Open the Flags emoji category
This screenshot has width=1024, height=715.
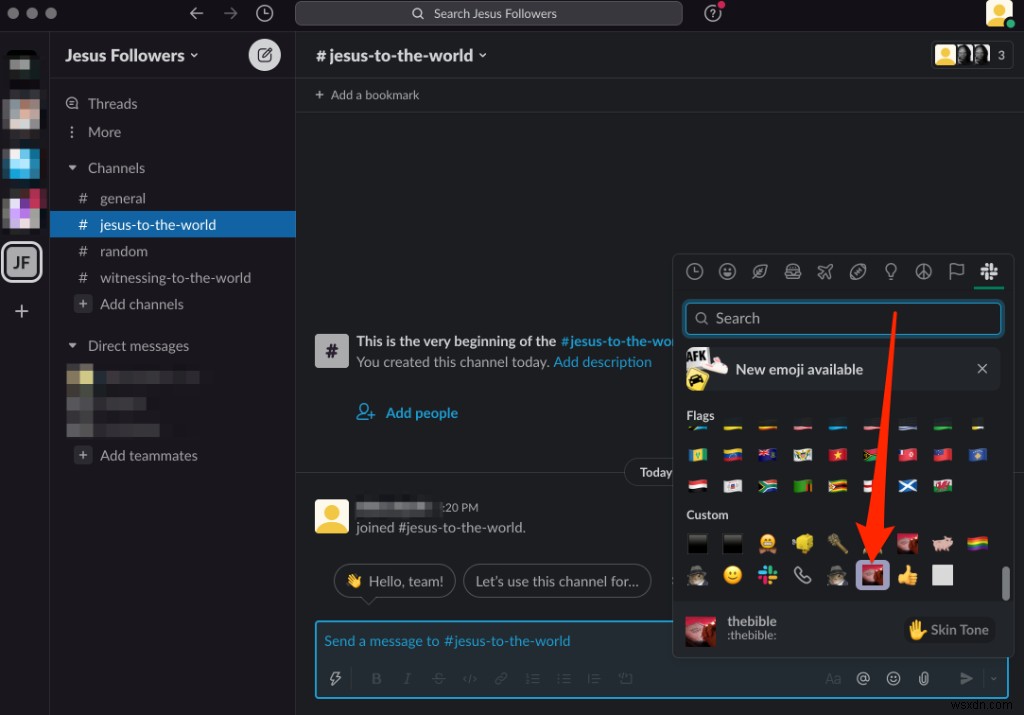956,271
